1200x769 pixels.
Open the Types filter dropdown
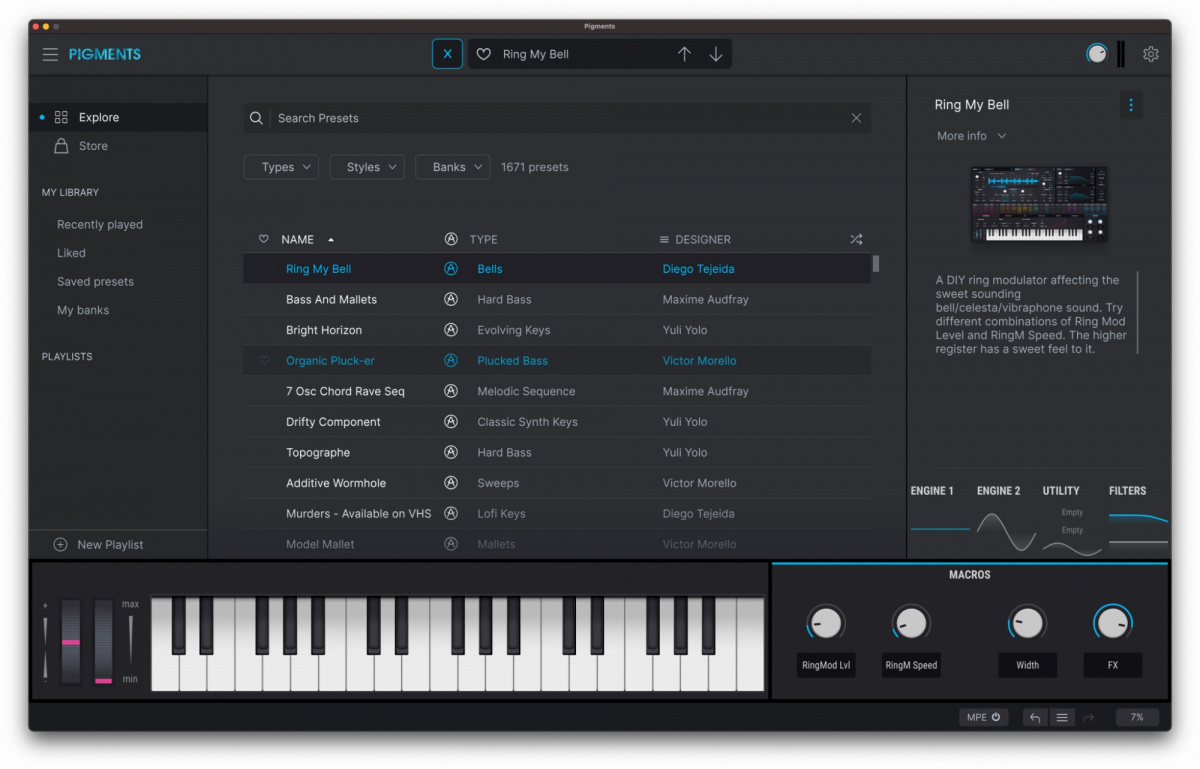pyautogui.click(x=281, y=167)
